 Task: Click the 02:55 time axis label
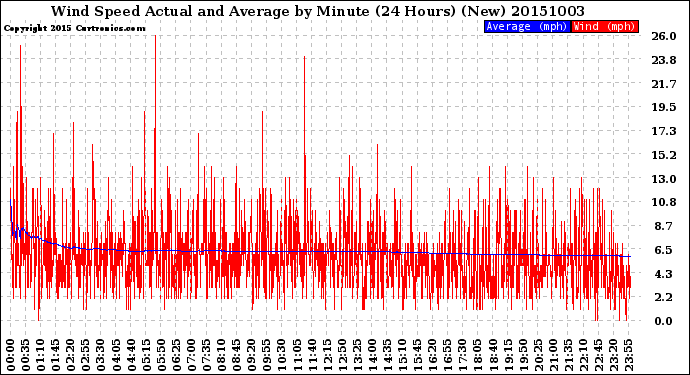pyautogui.click(x=86, y=355)
